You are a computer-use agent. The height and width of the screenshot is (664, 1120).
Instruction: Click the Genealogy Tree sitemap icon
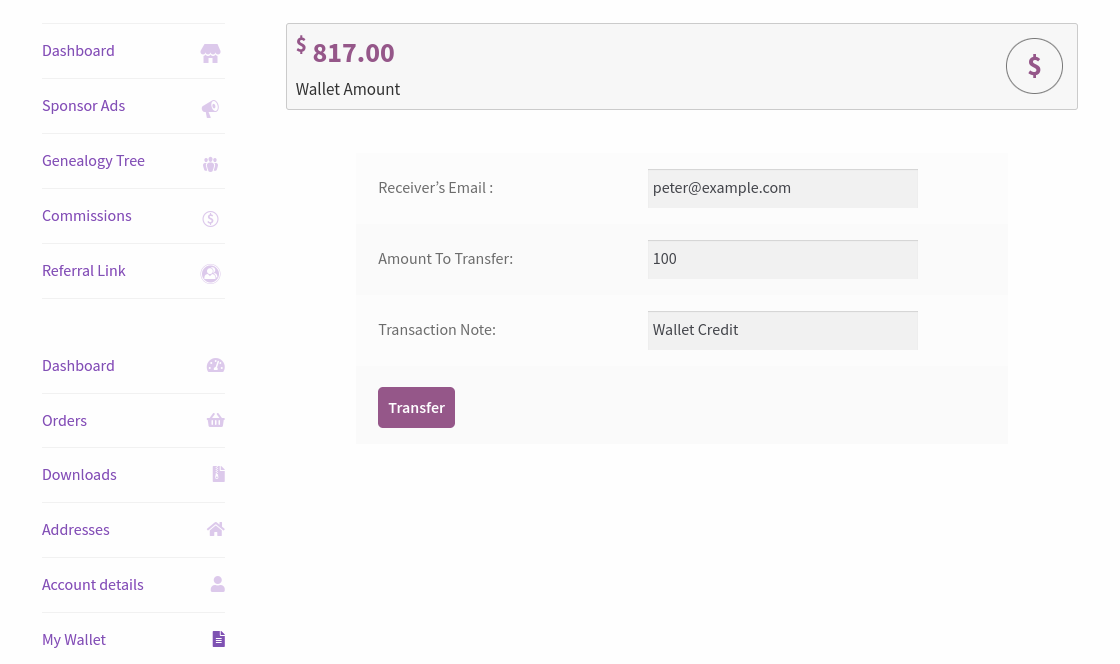210,163
